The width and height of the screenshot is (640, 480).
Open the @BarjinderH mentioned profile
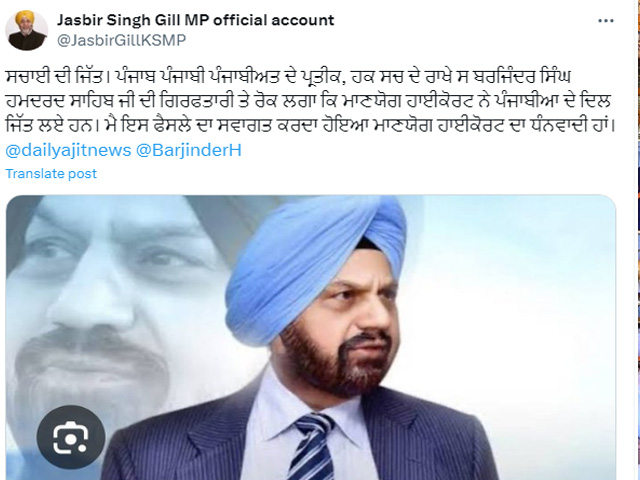click(189, 150)
